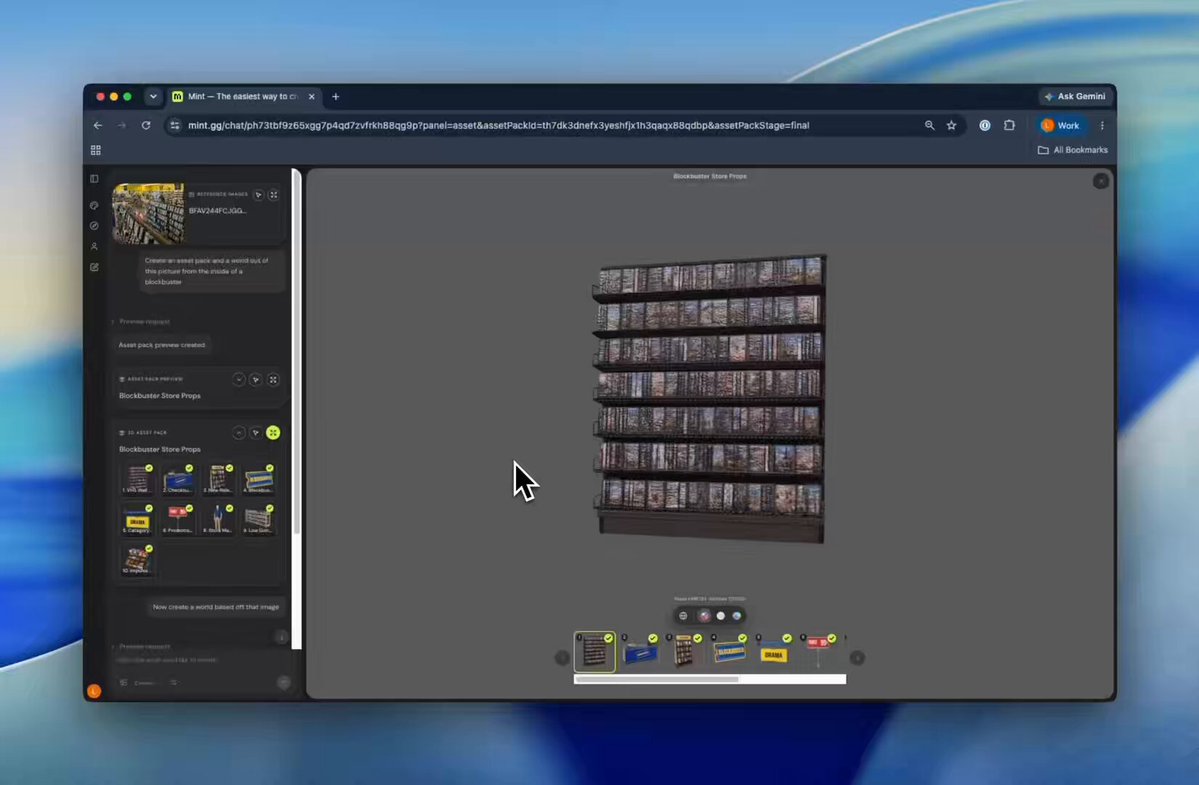1199x785 pixels.
Task: Open the tab search dropdown in Chrome
Action: (x=153, y=96)
